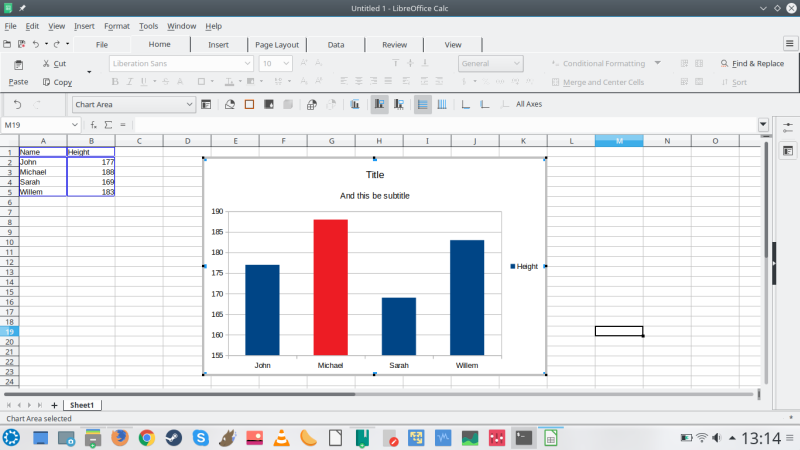The height and width of the screenshot is (450, 800).
Task: Click the Sum icon in formula bar
Action: (108, 125)
